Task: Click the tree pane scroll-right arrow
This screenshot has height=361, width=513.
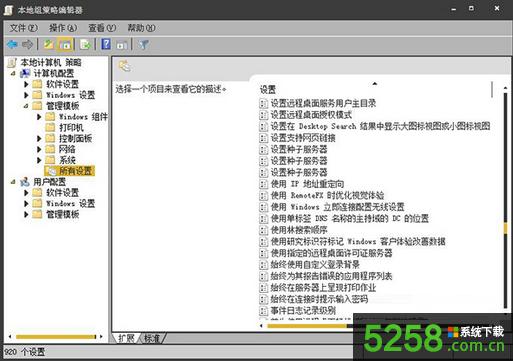Action: pyautogui.click(x=101, y=337)
